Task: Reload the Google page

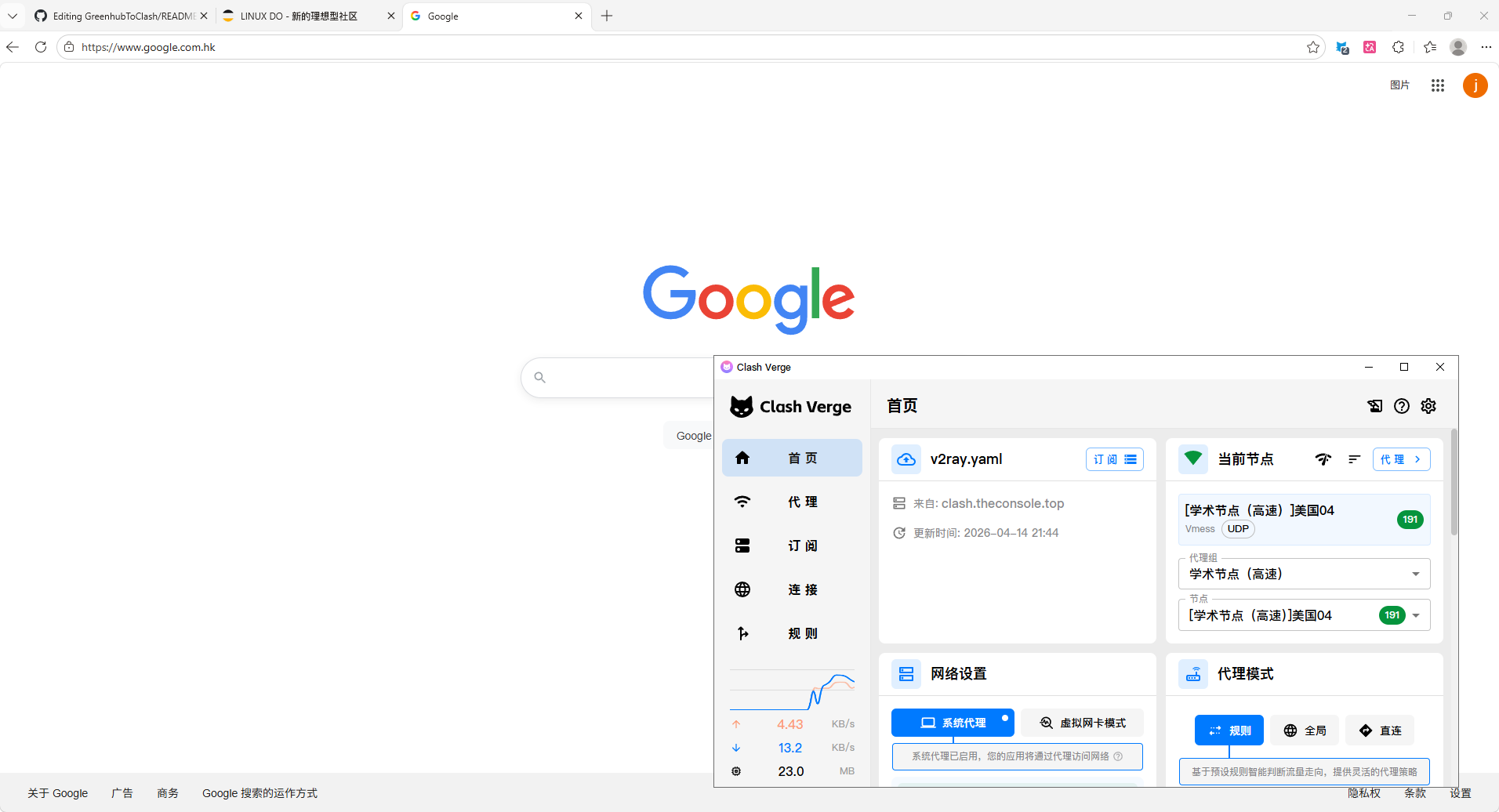Action: point(41,47)
